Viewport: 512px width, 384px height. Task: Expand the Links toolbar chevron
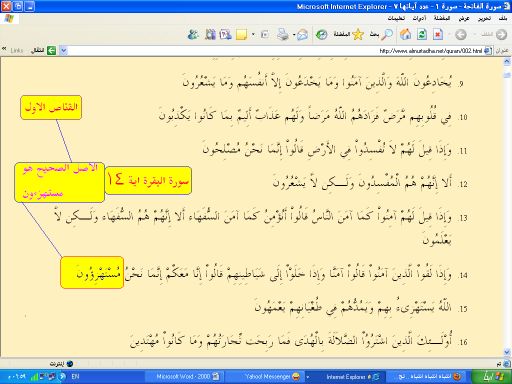pos(4,49)
